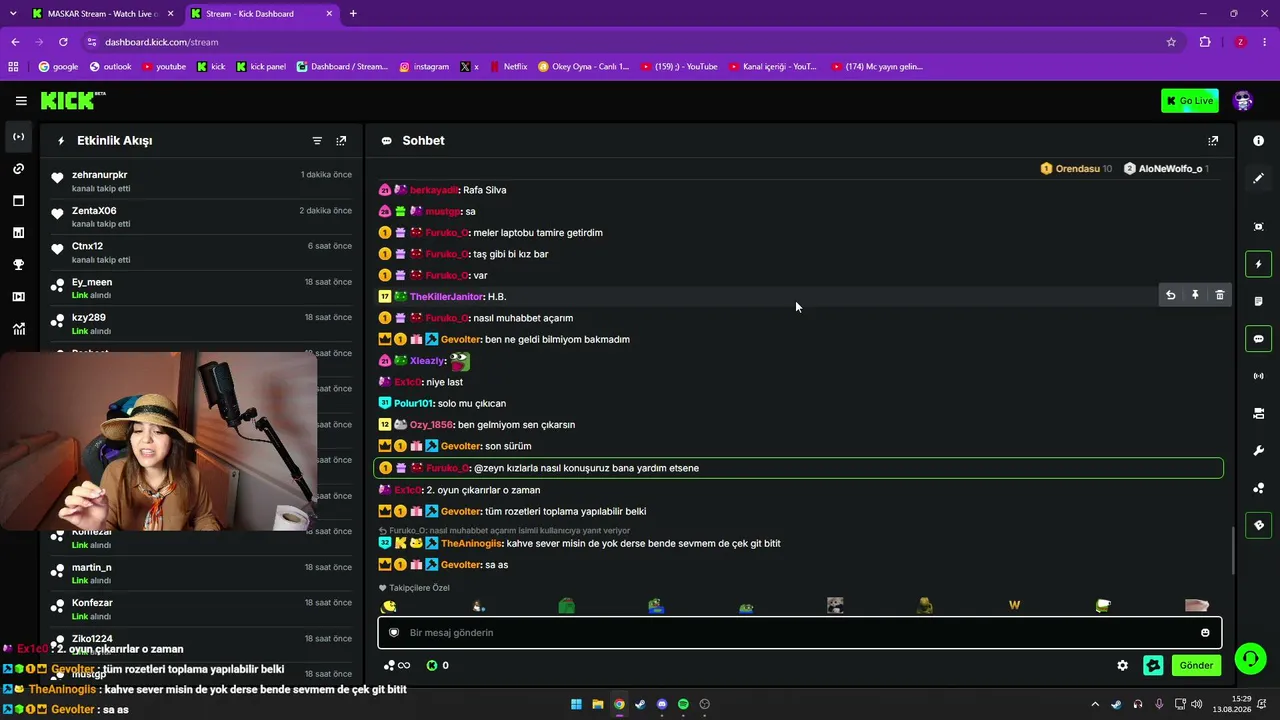The image size is (1280, 720).
Task: Click TheAninogils username in chat
Action: (471, 544)
